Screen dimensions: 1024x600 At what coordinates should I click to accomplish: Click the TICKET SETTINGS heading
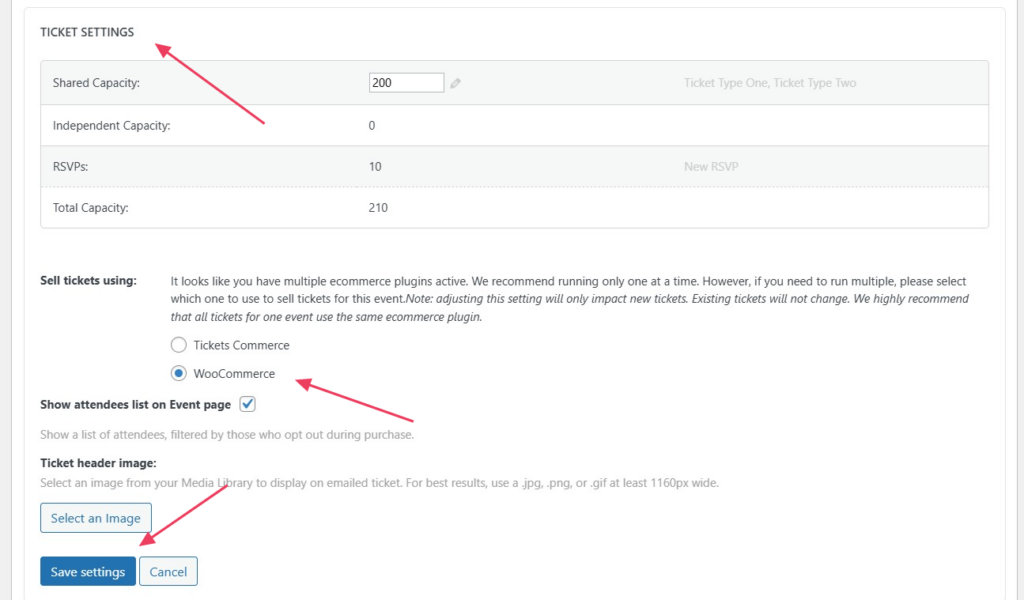click(87, 32)
